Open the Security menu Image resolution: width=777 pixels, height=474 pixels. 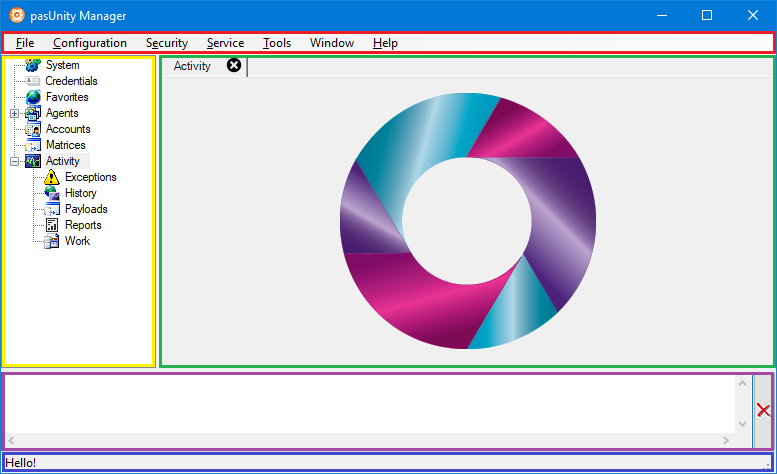pyautogui.click(x=167, y=43)
